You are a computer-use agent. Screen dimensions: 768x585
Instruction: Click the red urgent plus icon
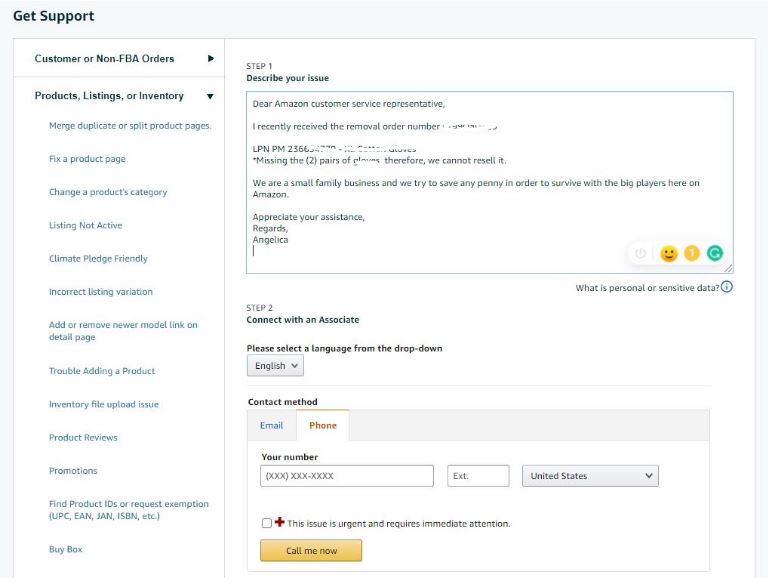click(280, 523)
